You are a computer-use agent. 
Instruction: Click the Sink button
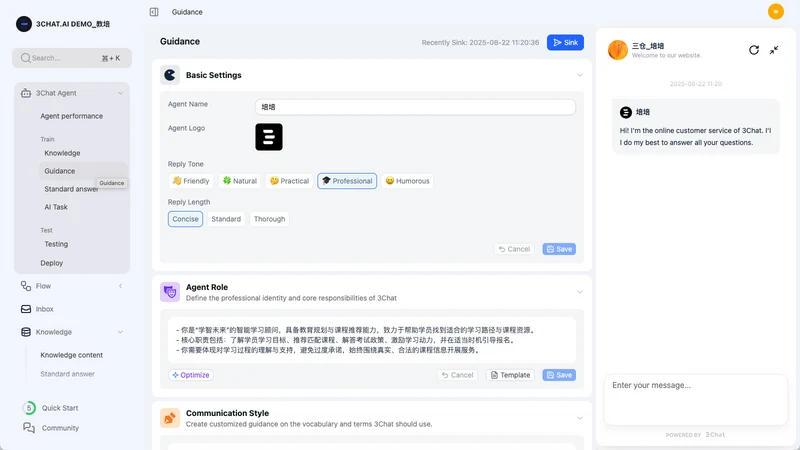565,42
